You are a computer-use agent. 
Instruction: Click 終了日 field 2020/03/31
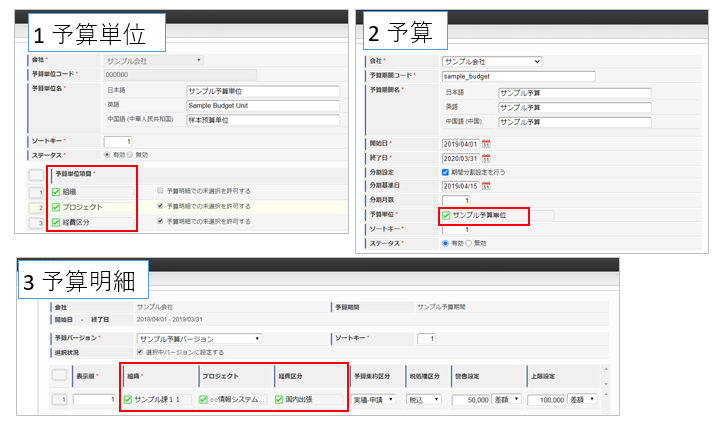(461, 159)
